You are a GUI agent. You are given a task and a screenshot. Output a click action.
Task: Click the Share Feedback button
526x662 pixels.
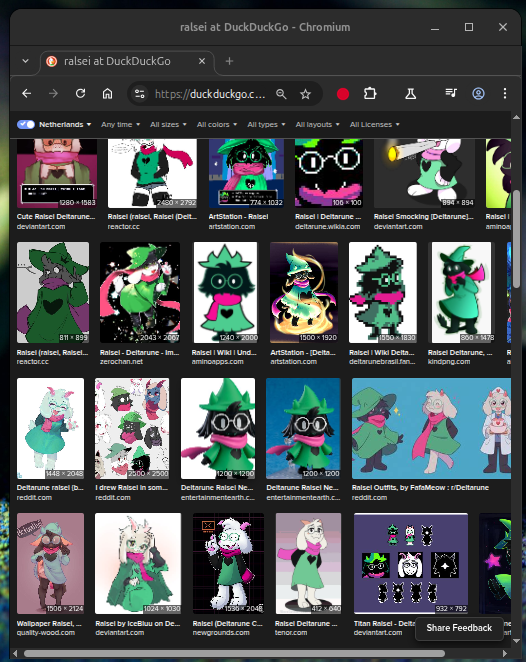coord(459,628)
